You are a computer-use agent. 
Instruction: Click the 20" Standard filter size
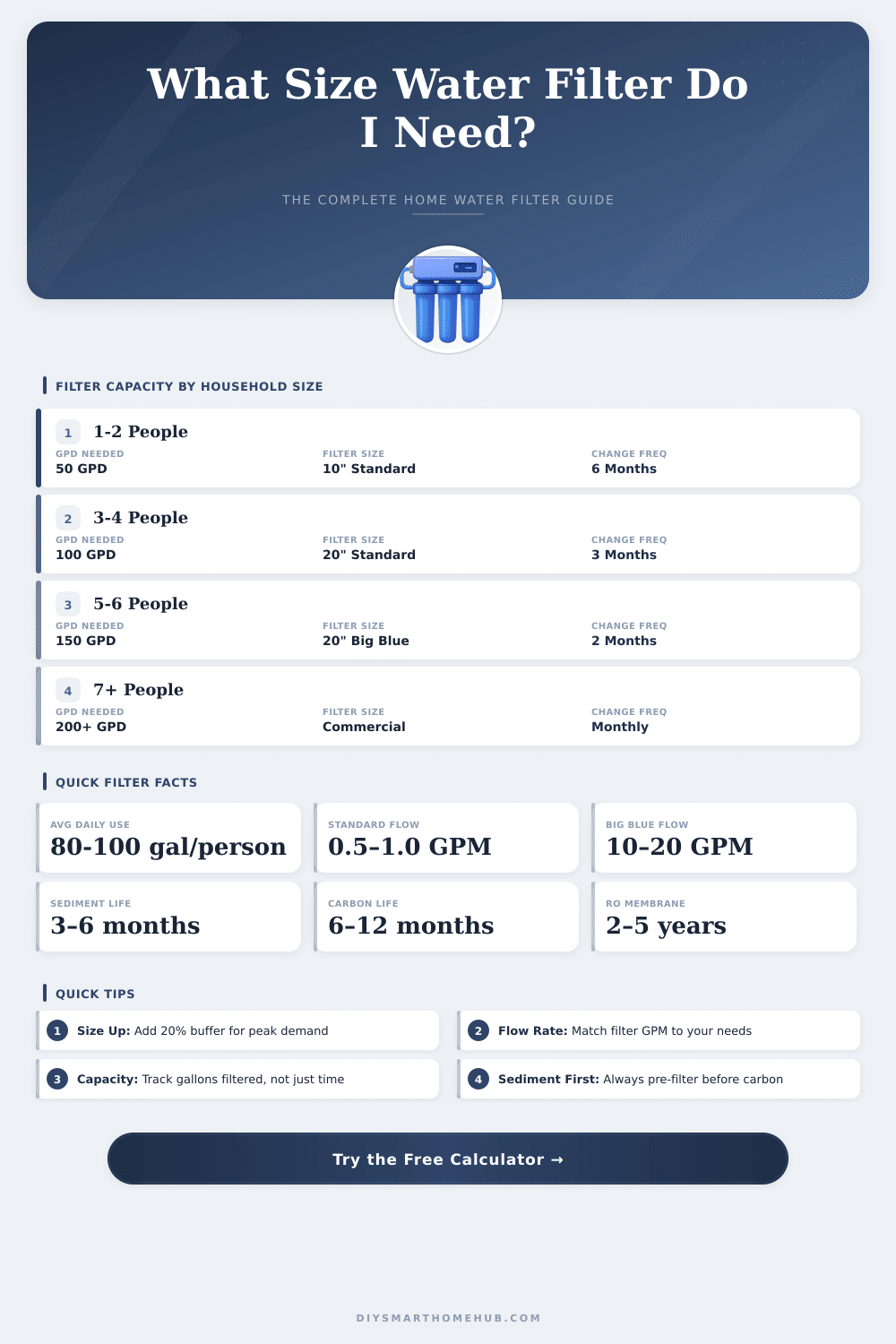click(x=369, y=555)
